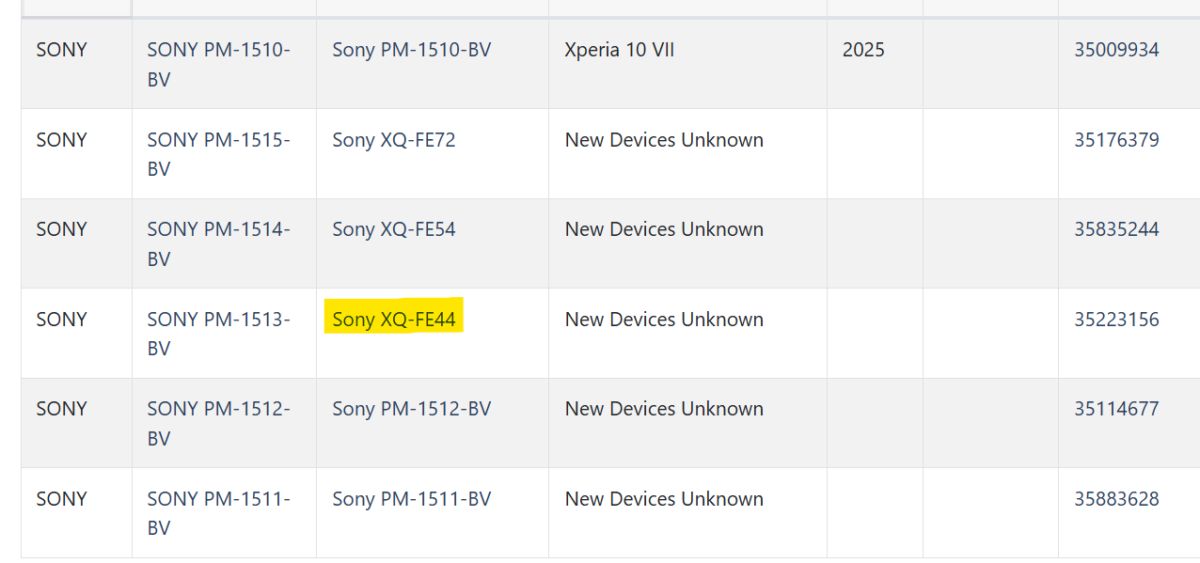This screenshot has width=1200, height=563.
Task: Click New Devices Unknown in XQ-FE44 row
Action: point(664,319)
